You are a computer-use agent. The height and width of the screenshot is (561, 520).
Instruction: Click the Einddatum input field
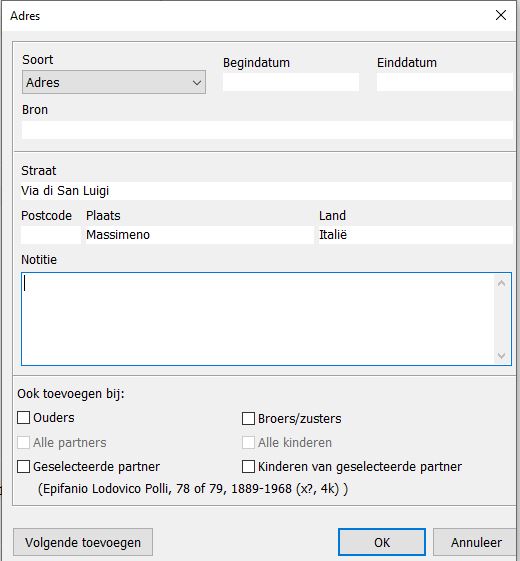tap(444, 82)
